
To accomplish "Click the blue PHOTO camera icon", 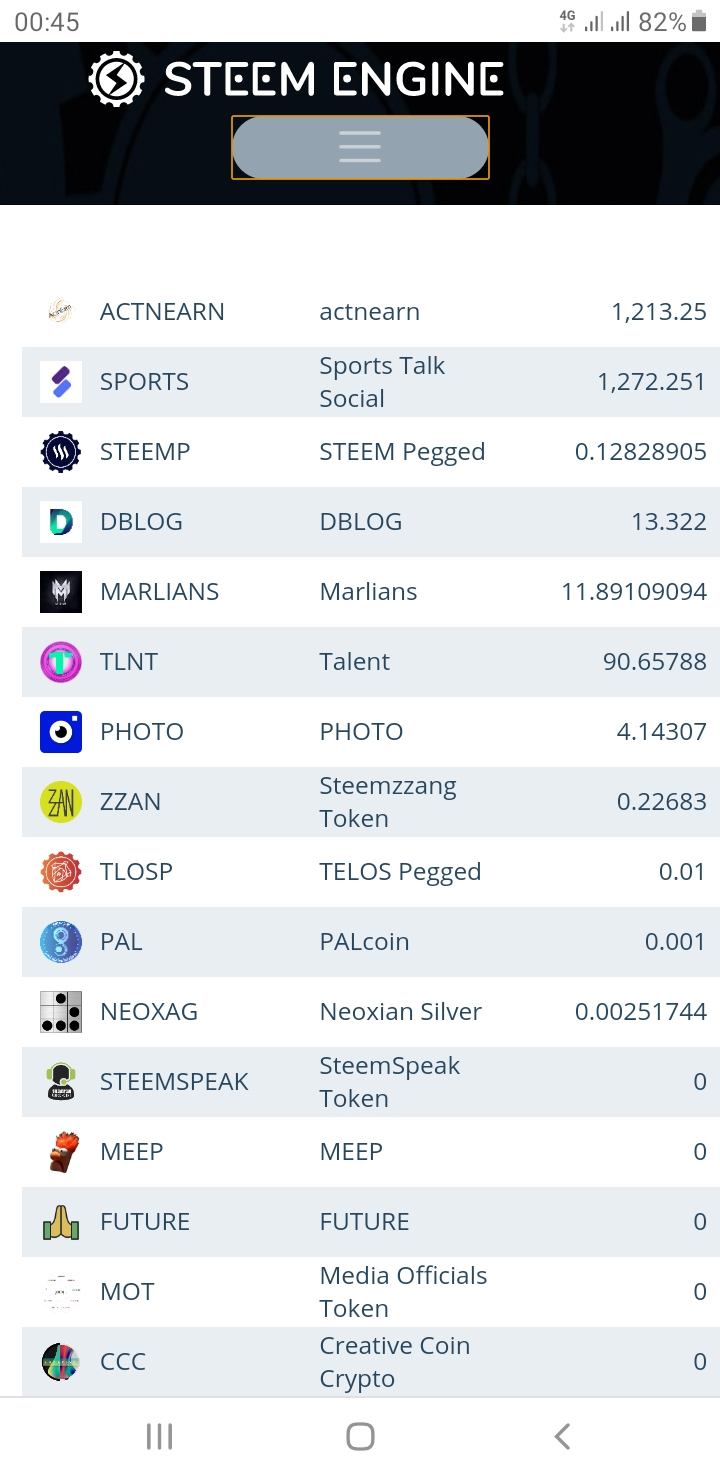I will pyautogui.click(x=61, y=732).
